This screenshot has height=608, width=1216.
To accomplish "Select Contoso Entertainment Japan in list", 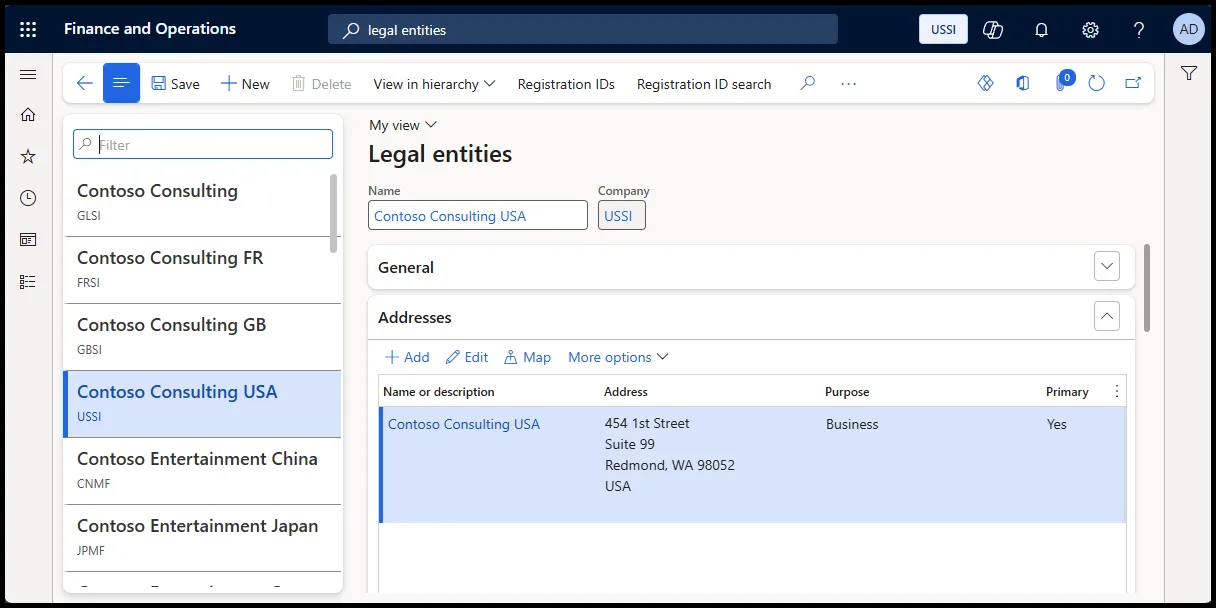I will point(202,538).
